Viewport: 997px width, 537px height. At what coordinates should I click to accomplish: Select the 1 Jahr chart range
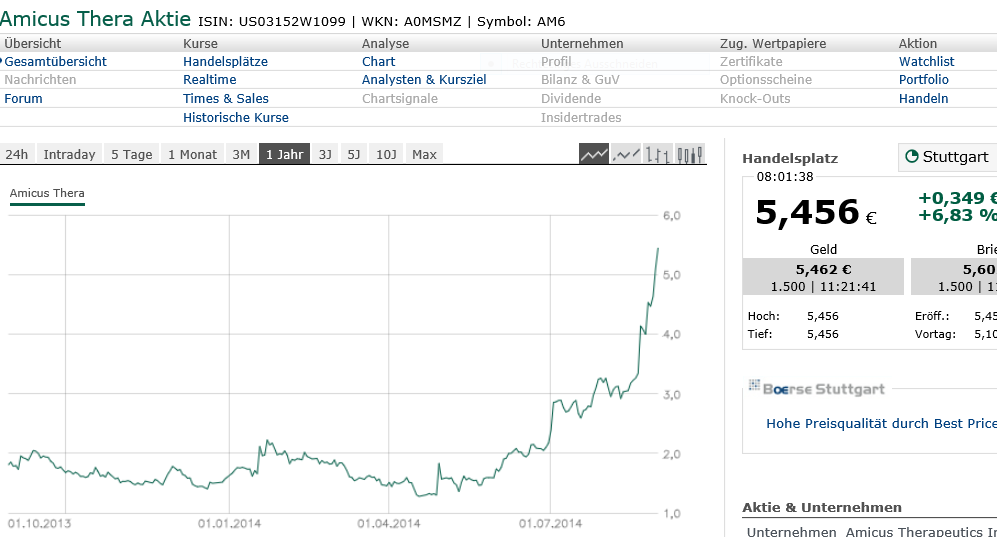pyautogui.click(x=284, y=154)
